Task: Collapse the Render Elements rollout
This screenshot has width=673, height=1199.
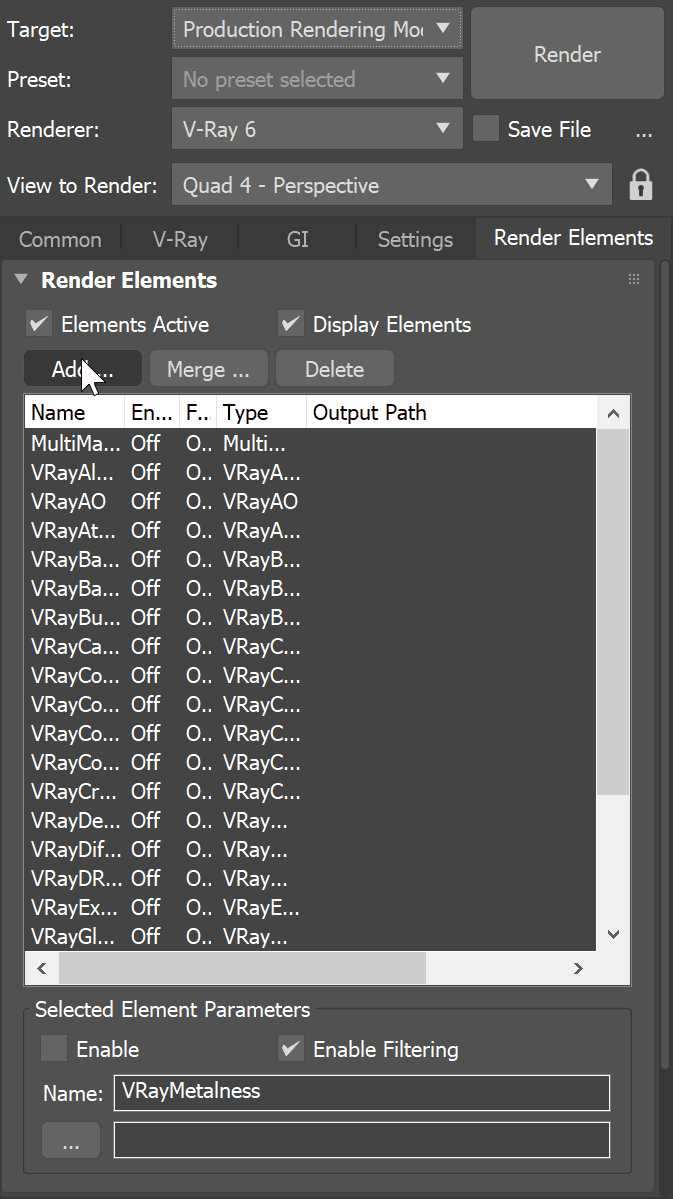Action: [x=21, y=280]
